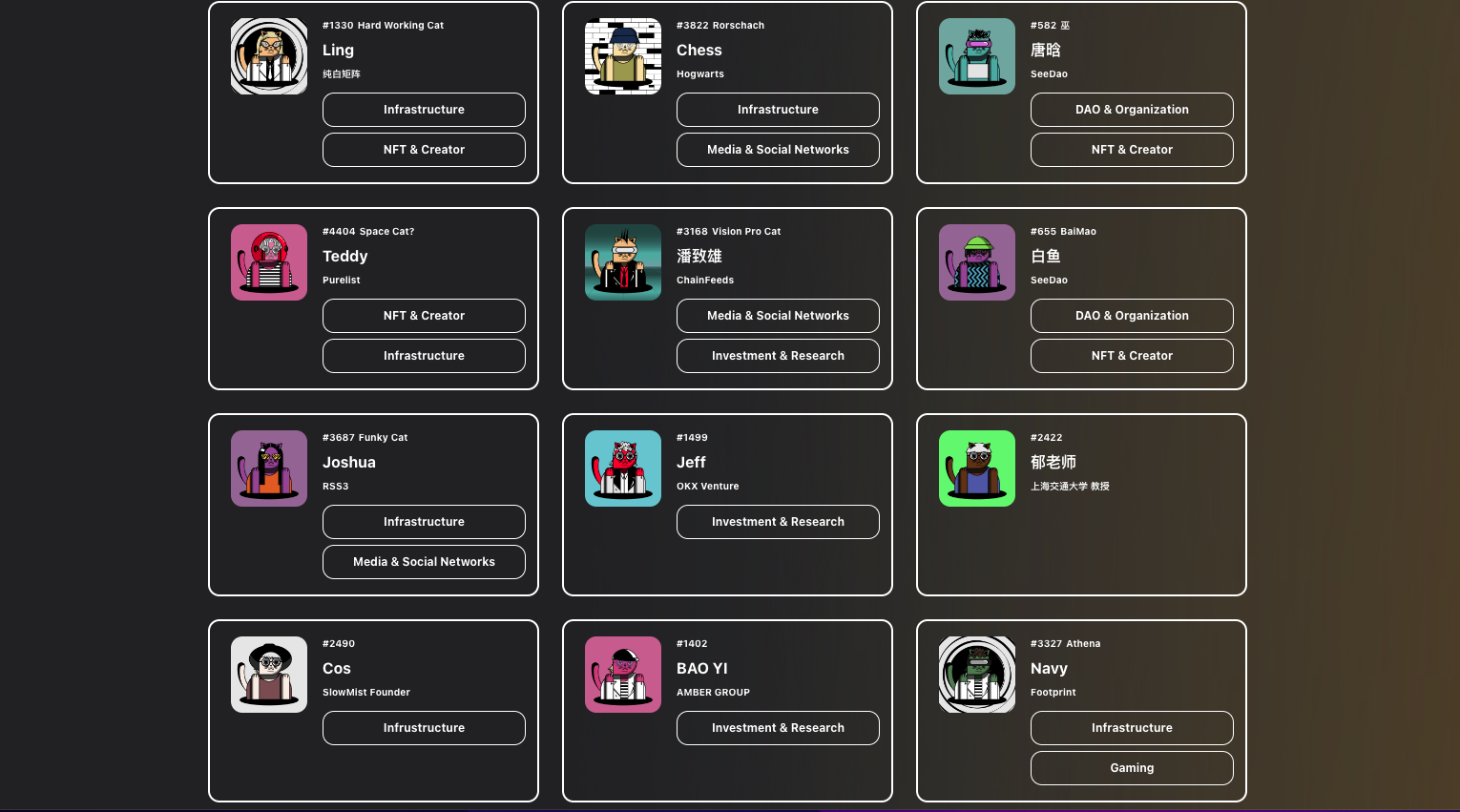Image resolution: width=1460 pixels, height=812 pixels.
Task: Click Investment & Research under ChainFeeds
Action: [x=778, y=356]
